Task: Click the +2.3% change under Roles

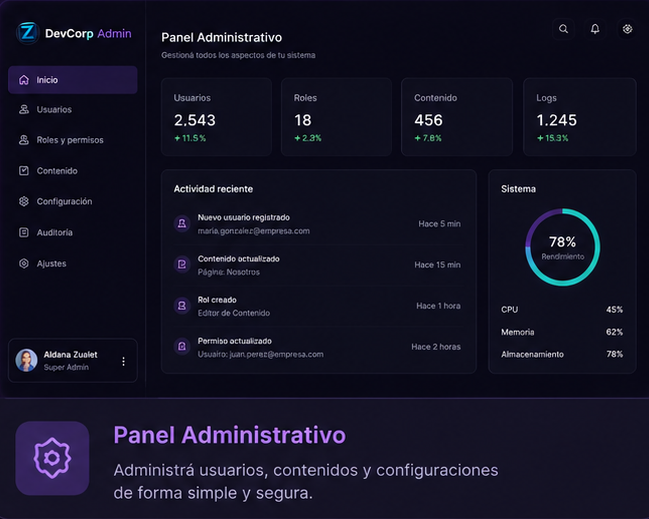Action: (x=308, y=138)
